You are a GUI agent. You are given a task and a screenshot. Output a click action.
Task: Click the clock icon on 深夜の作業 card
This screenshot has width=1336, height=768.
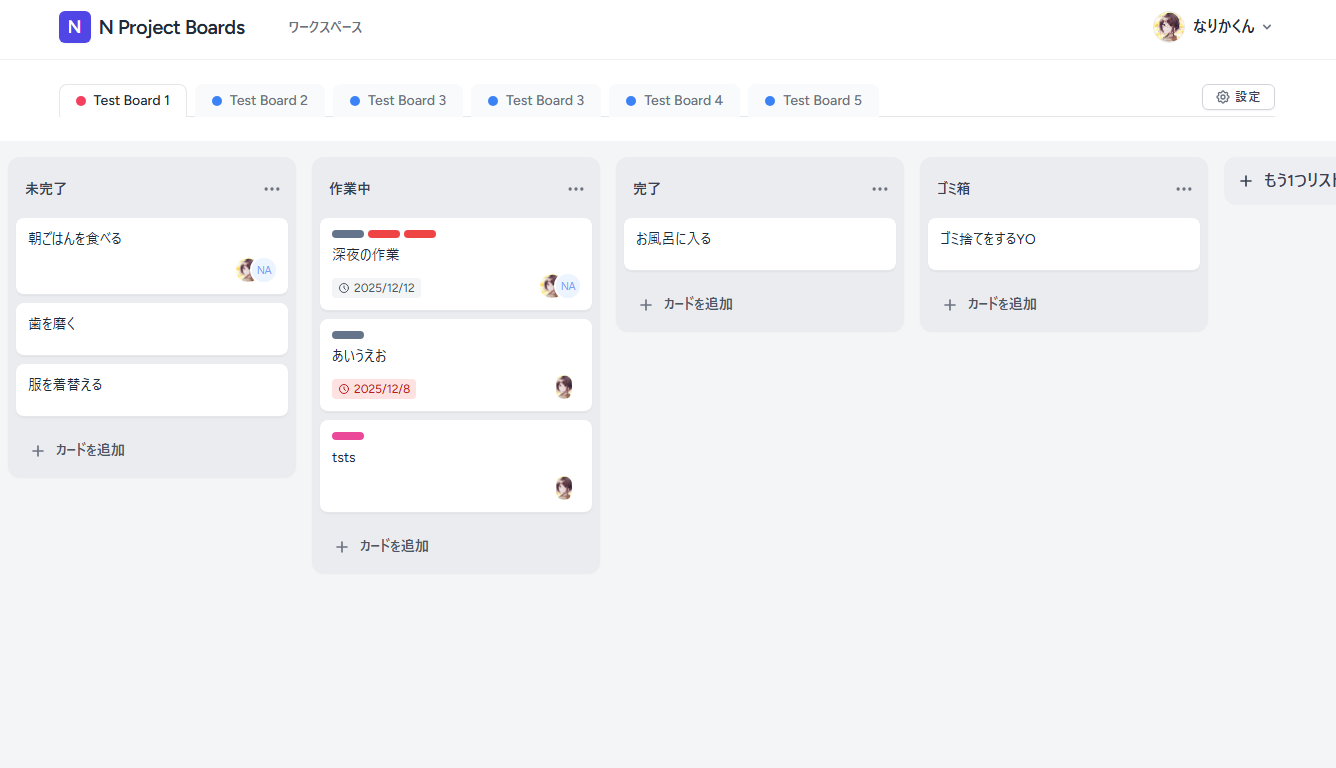345,287
